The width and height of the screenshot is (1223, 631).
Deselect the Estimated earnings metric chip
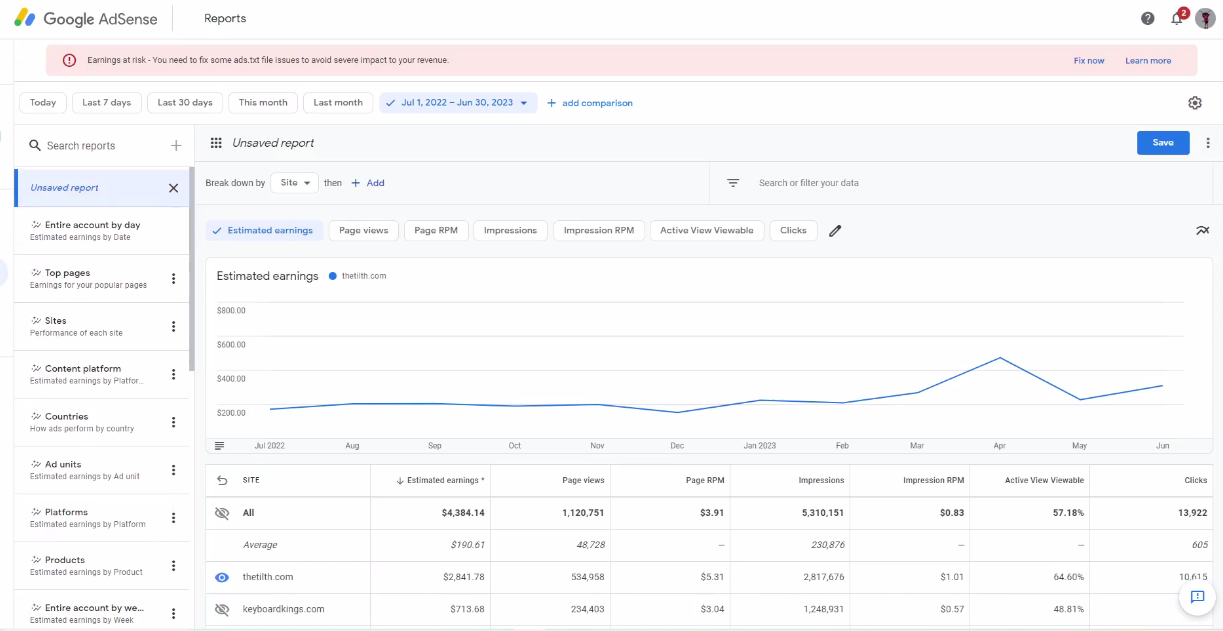264,231
